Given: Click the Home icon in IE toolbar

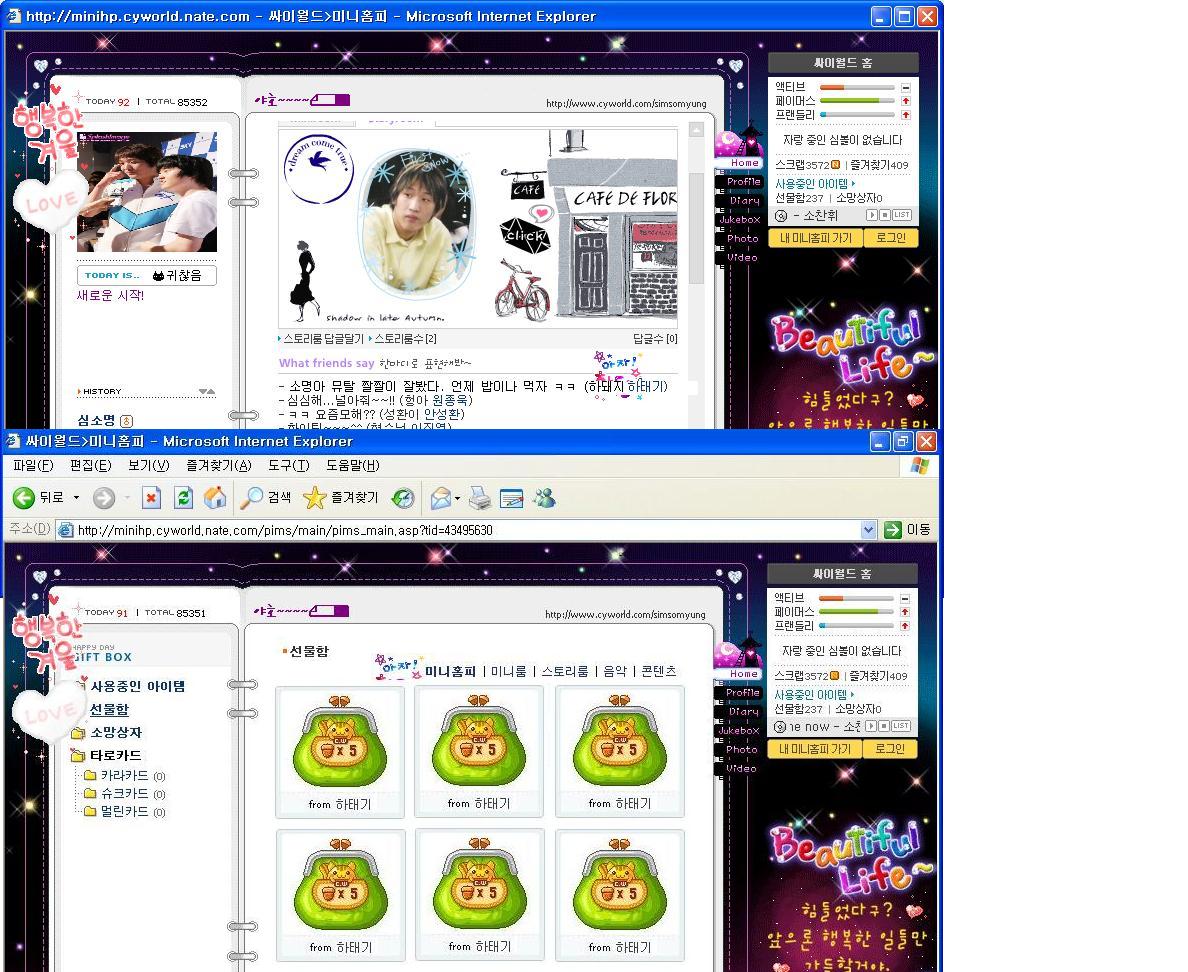Looking at the screenshot, I should (215, 498).
